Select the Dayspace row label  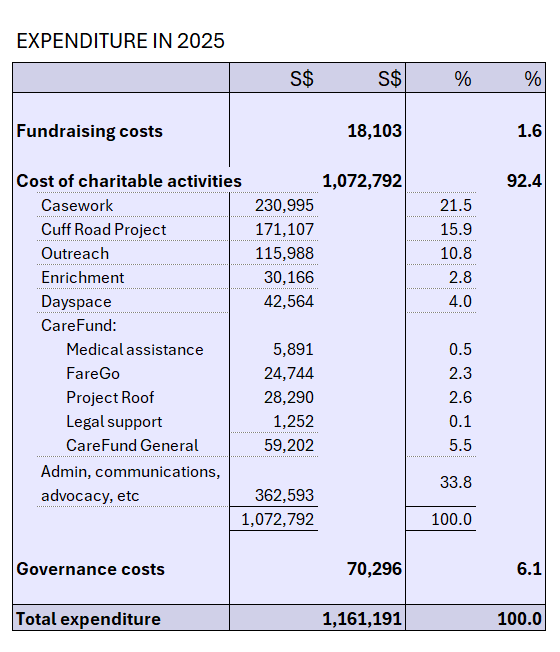(76, 302)
